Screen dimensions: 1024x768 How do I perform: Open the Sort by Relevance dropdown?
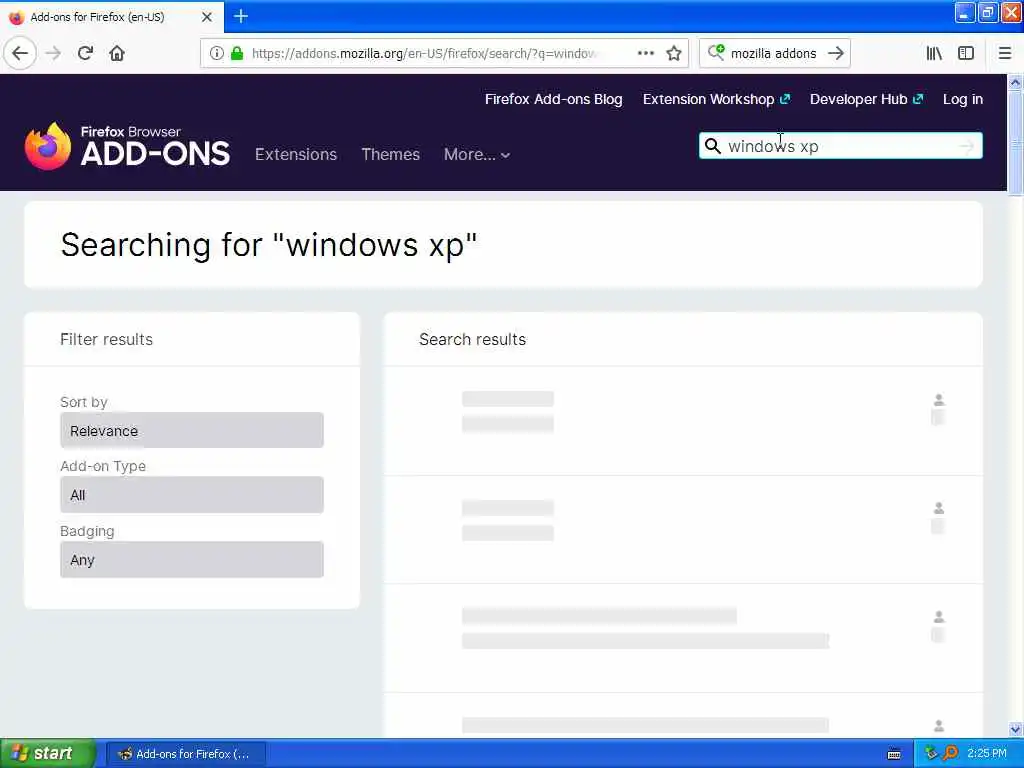(191, 430)
